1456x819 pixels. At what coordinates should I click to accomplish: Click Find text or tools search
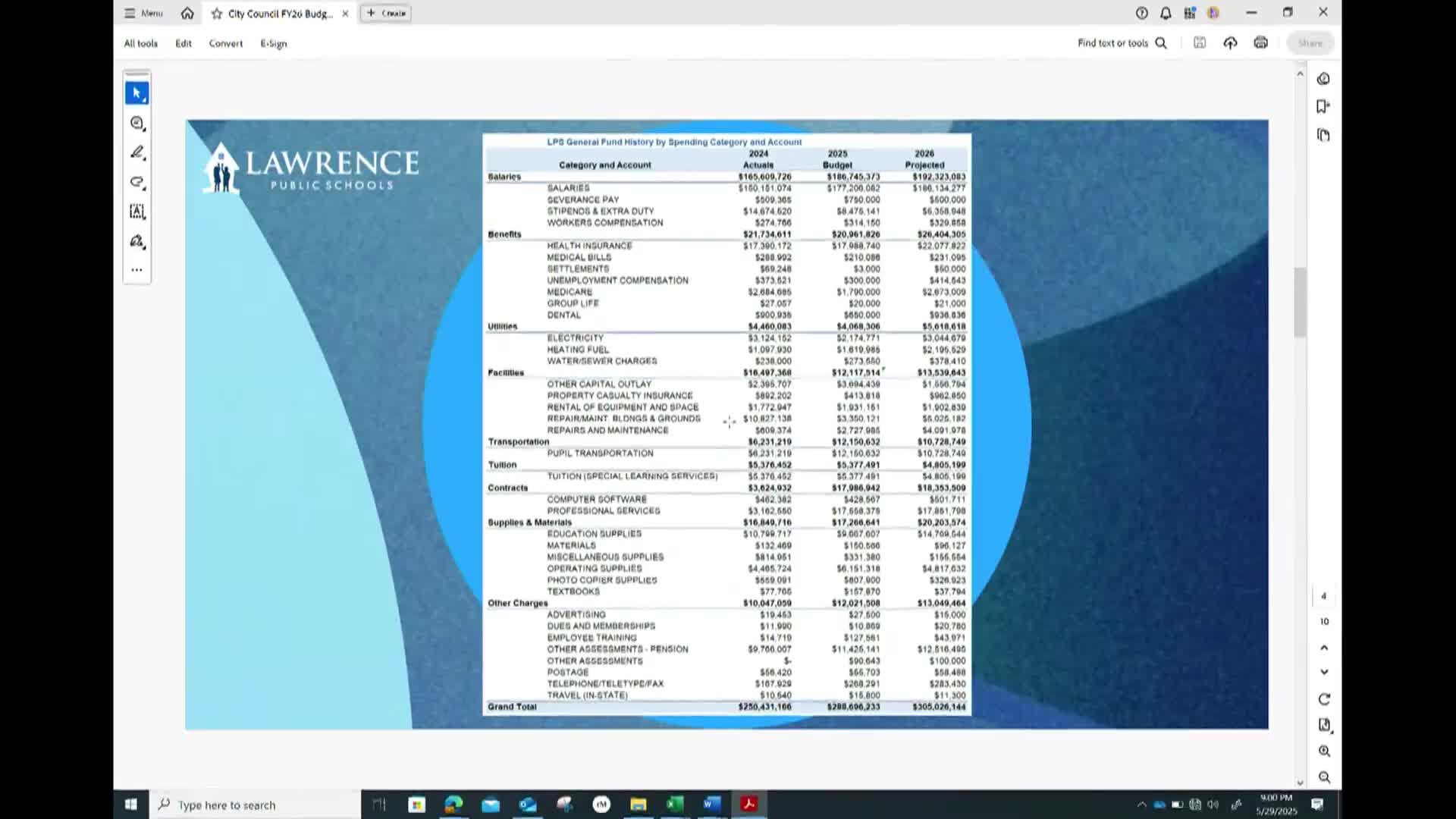click(x=1122, y=43)
